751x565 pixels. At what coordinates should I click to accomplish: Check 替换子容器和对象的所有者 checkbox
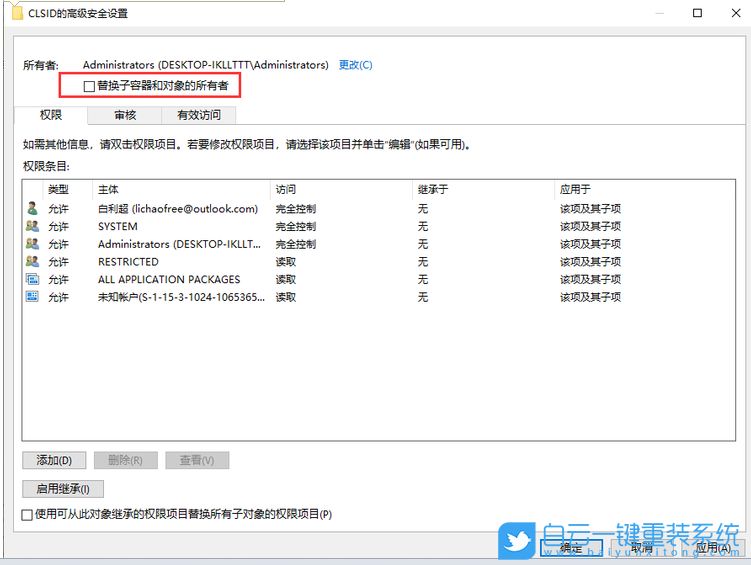(89, 86)
